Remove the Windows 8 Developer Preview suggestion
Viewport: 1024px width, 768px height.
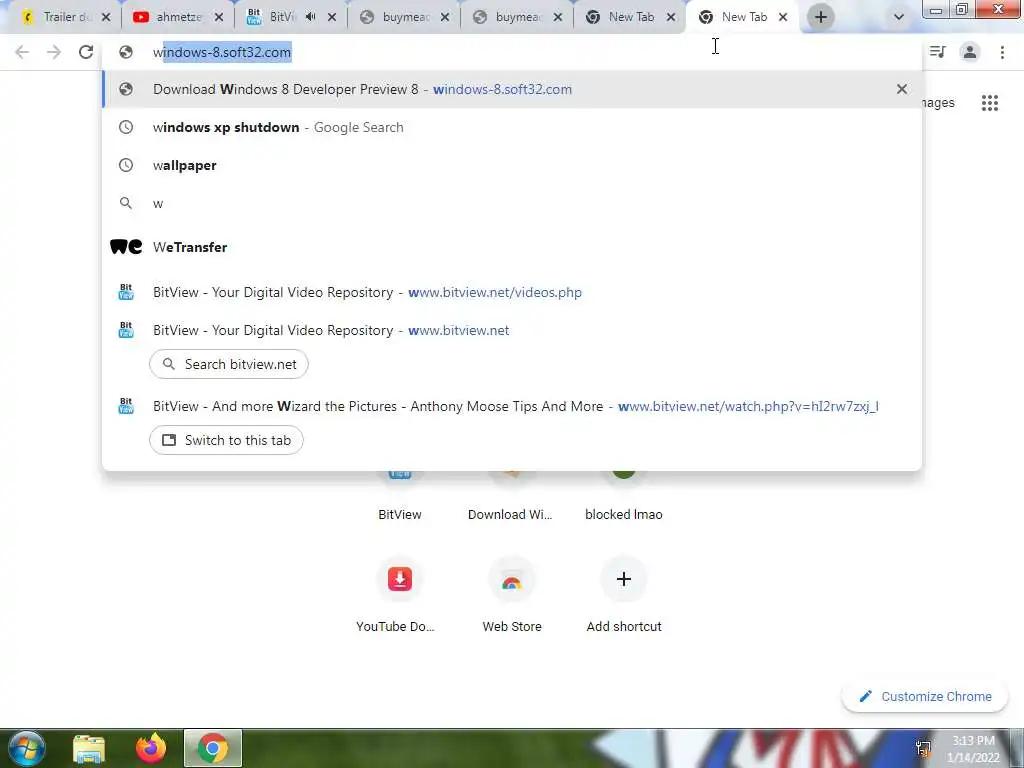(x=902, y=89)
